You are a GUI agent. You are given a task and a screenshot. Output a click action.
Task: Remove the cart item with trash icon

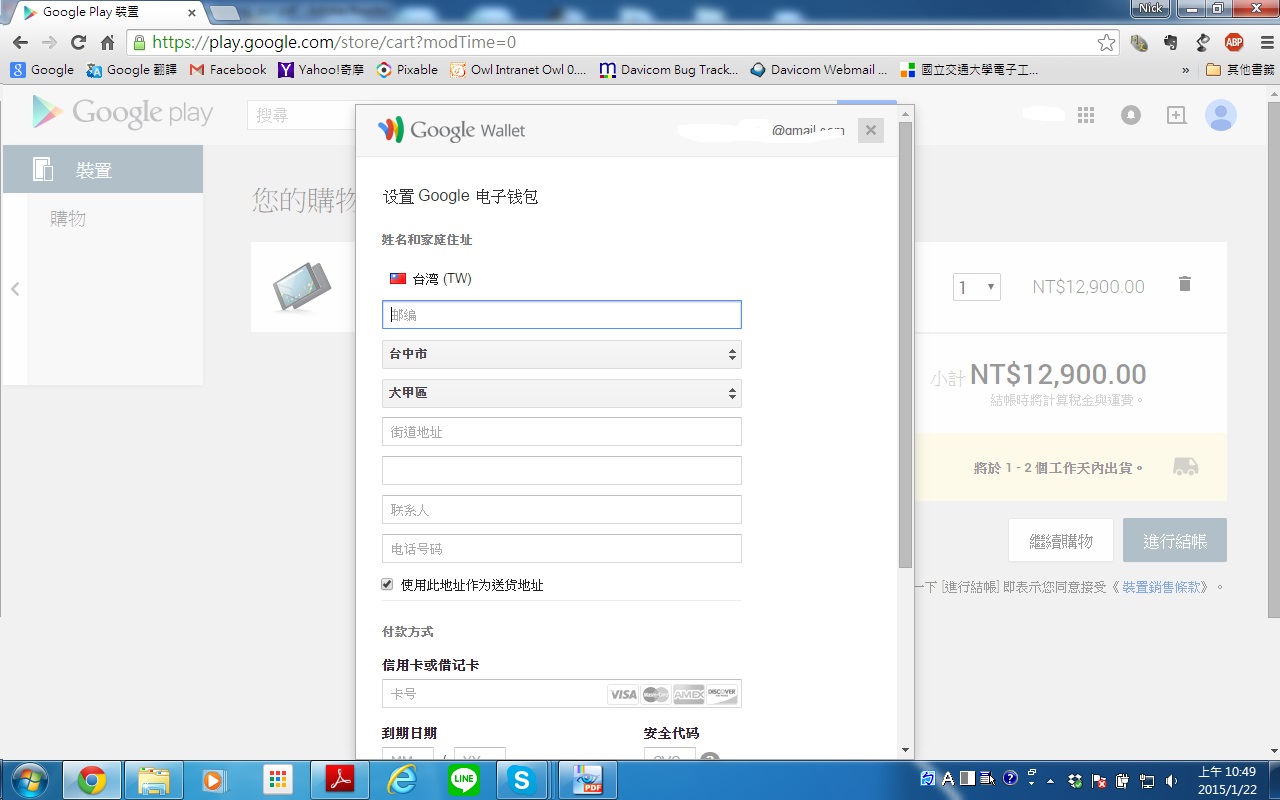coord(1185,284)
